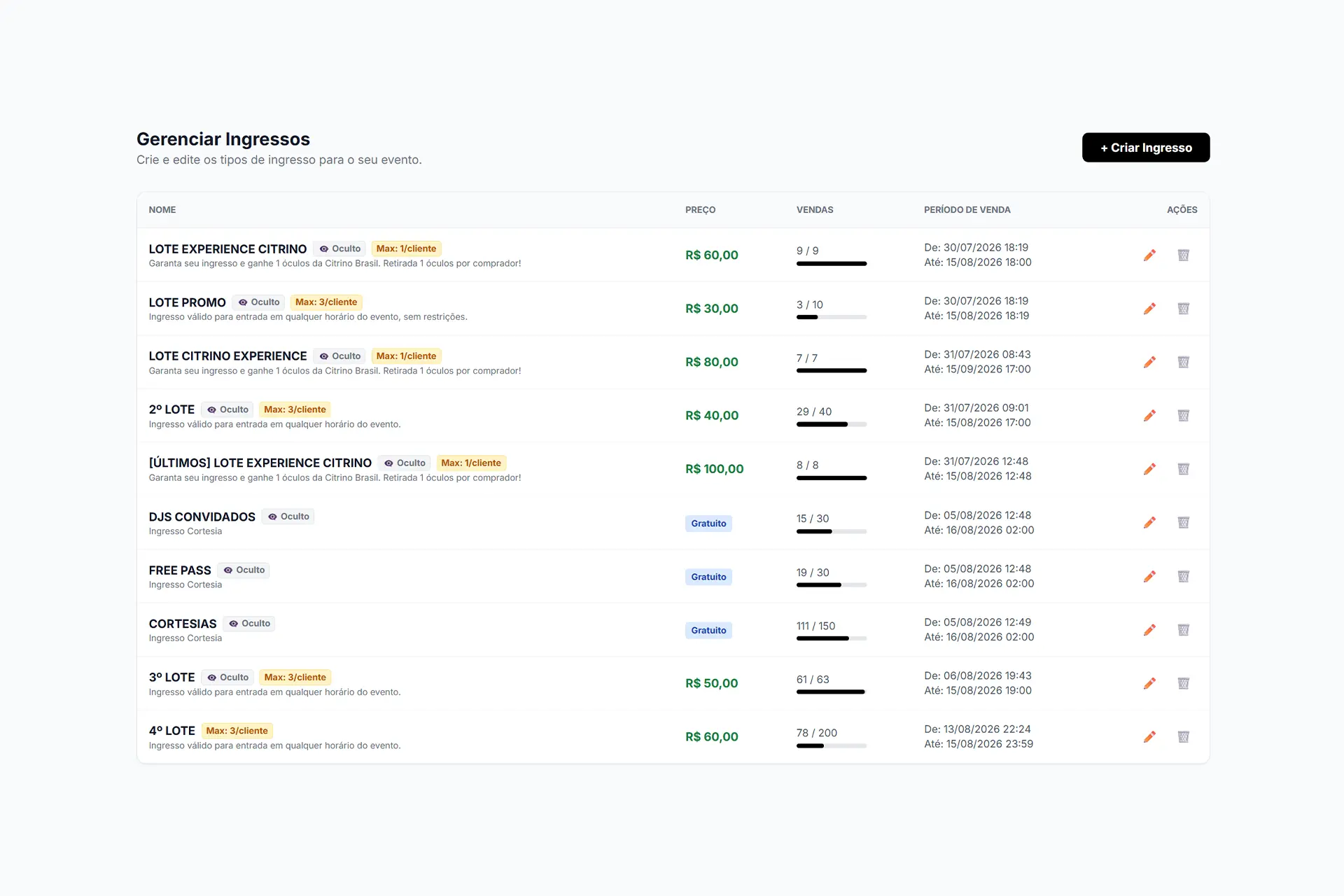Click Oculto badge next to DJS CONVIDADOS
The image size is (1344, 896).
288,517
